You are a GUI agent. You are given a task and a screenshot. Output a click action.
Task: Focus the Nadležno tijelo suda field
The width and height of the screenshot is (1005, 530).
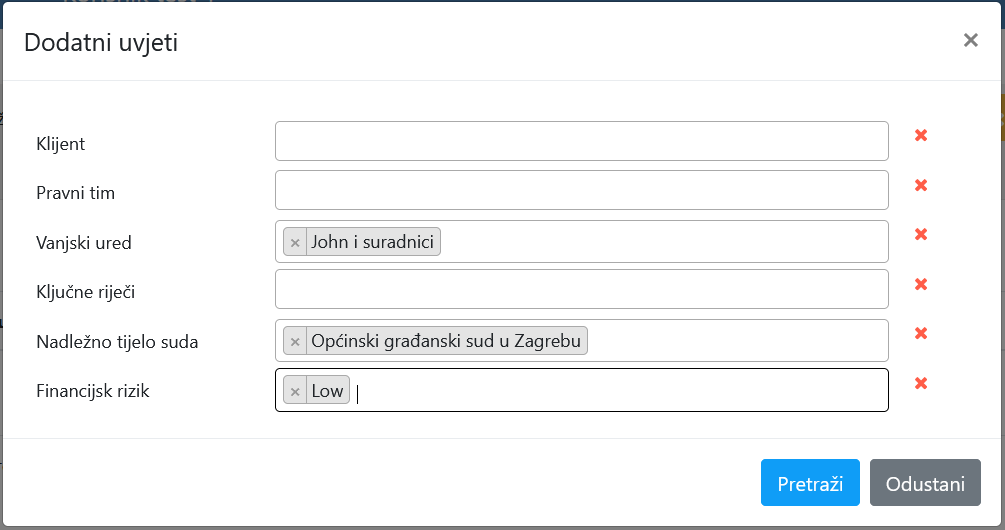click(735, 341)
